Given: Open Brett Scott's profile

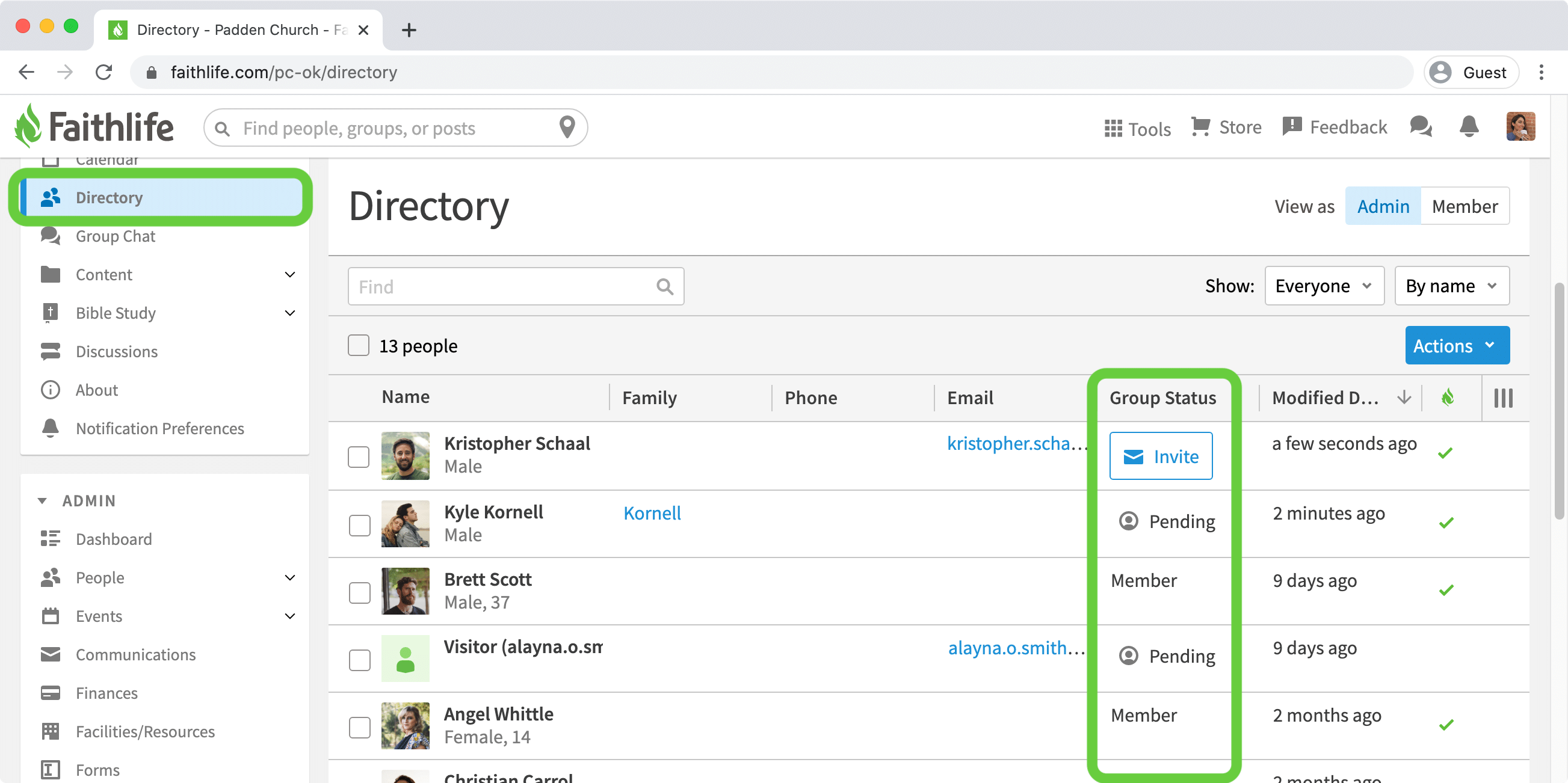Looking at the screenshot, I should (487, 579).
